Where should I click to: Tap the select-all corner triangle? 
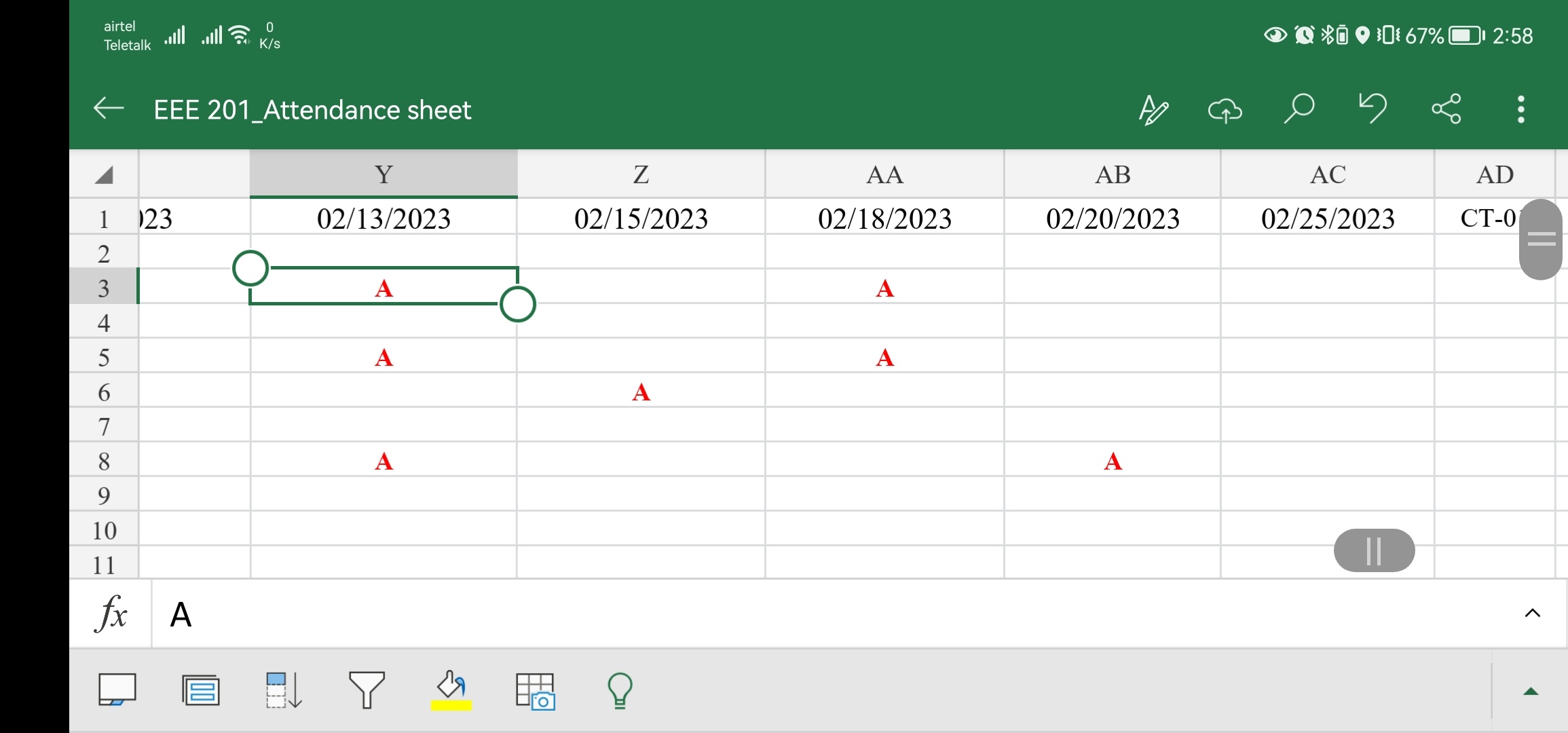coord(104,175)
